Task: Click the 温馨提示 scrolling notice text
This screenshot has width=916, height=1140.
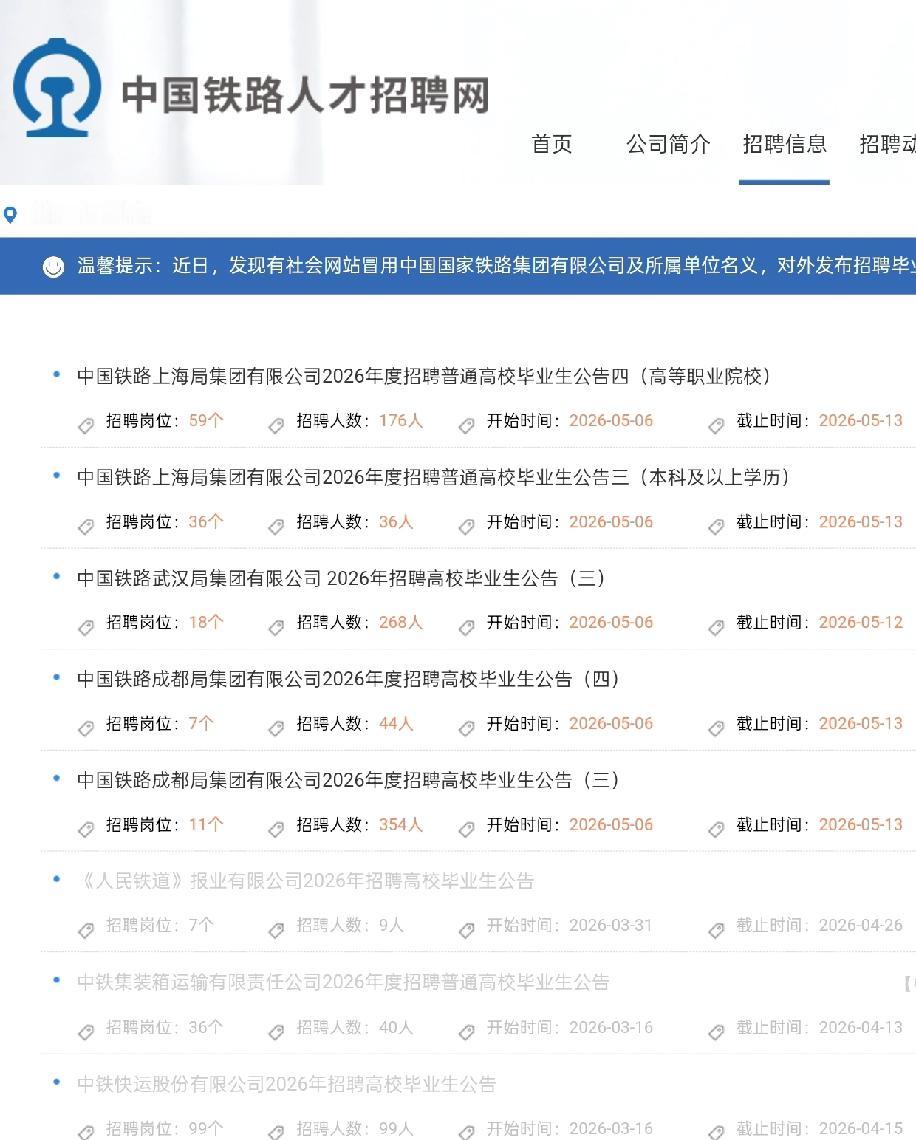Action: coord(496,265)
